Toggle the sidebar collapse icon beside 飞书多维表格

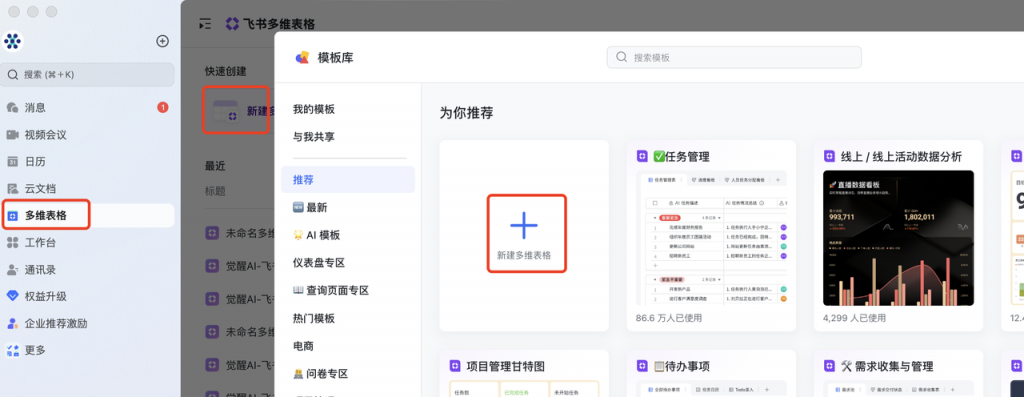205,24
